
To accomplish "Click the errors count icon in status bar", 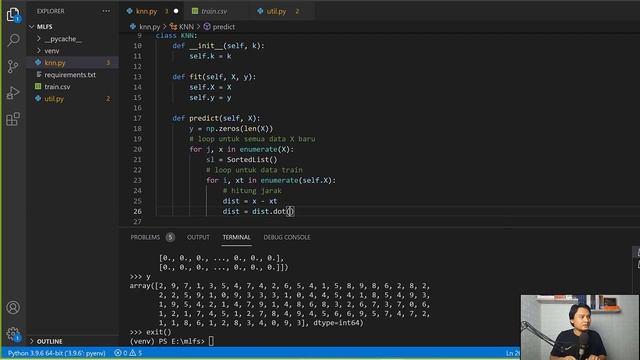I will tap(118, 353).
